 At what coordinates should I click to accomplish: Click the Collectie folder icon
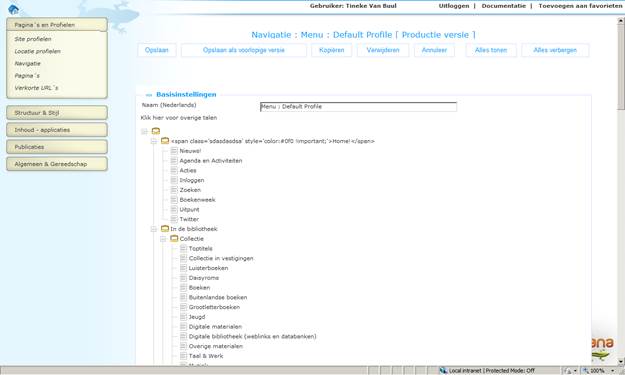(174, 239)
